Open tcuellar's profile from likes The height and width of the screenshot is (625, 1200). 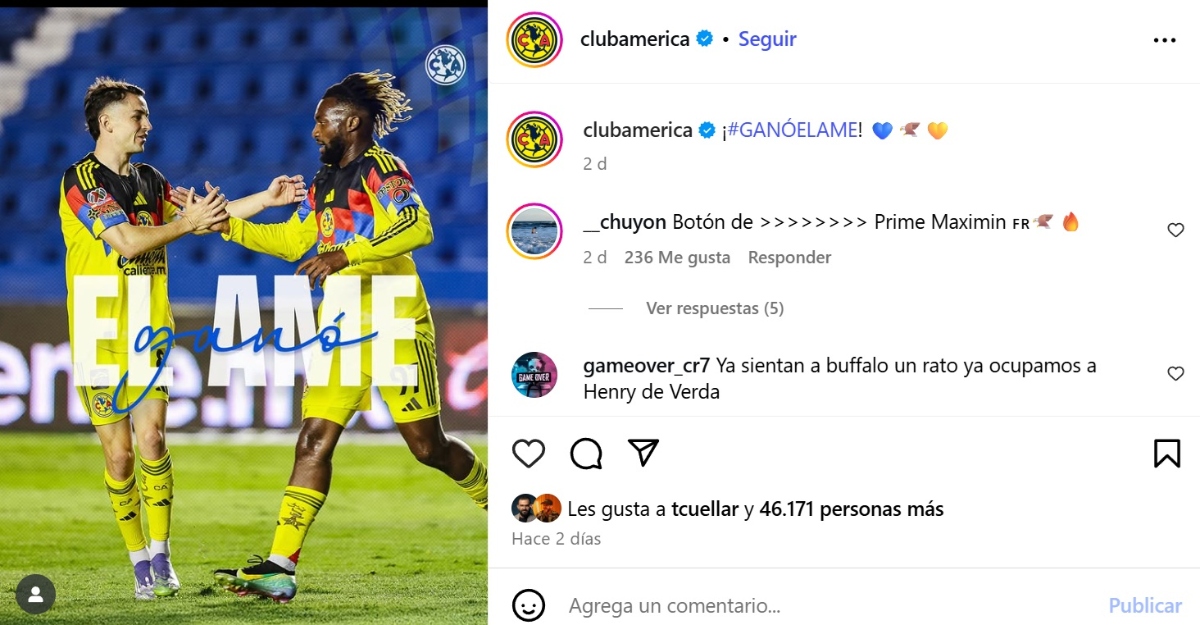click(x=706, y=509)
